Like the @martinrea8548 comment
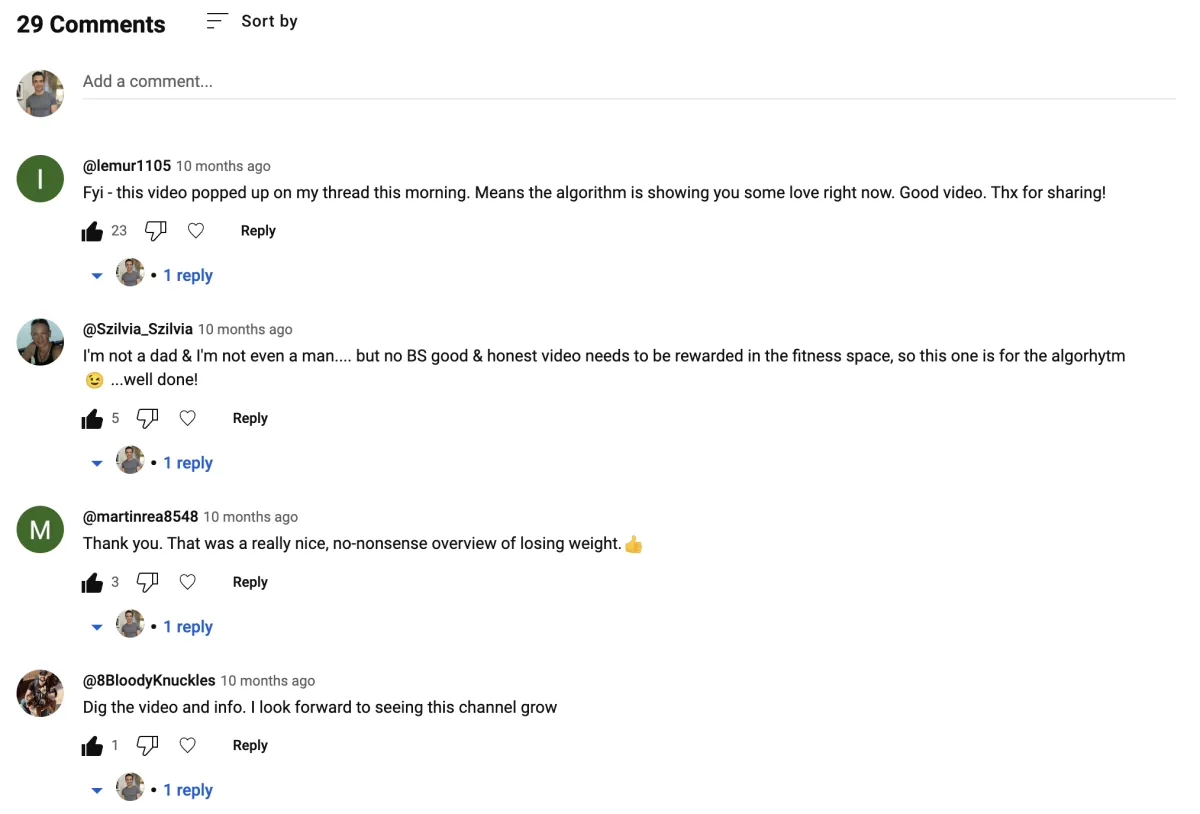1200x814 pixels. 93,582
